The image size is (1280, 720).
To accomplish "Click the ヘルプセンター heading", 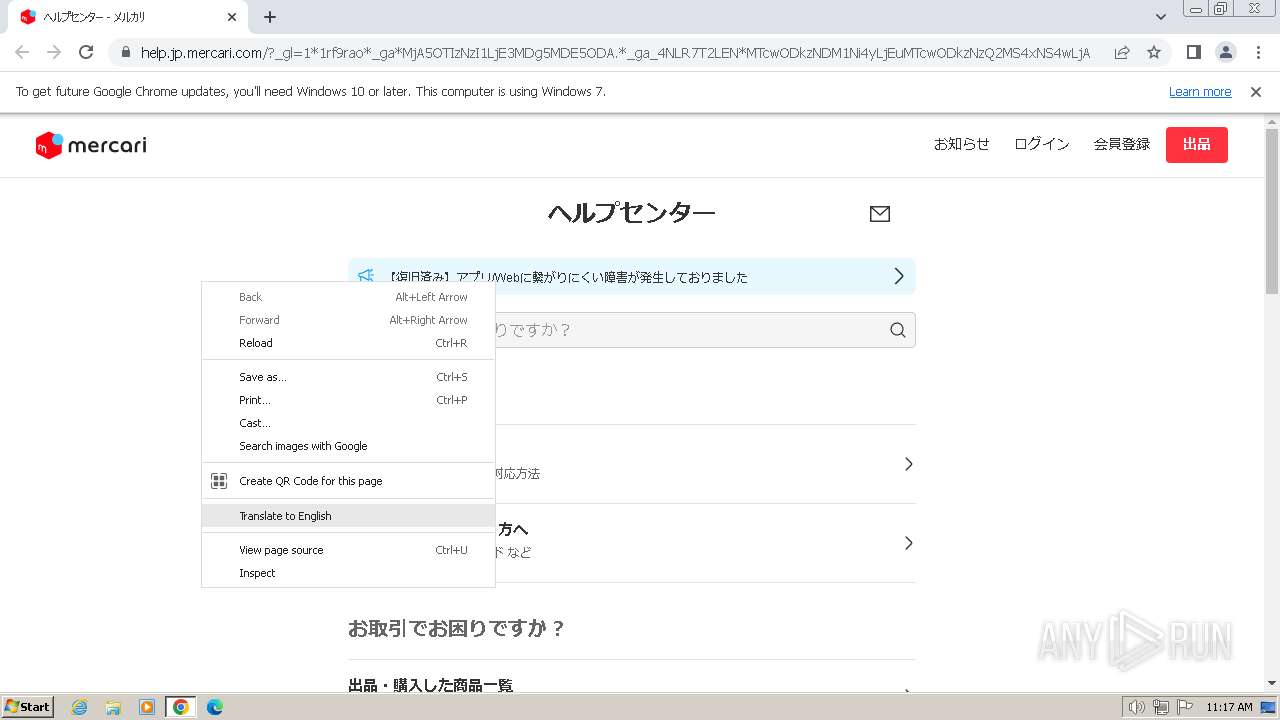I will coord(631,213).
